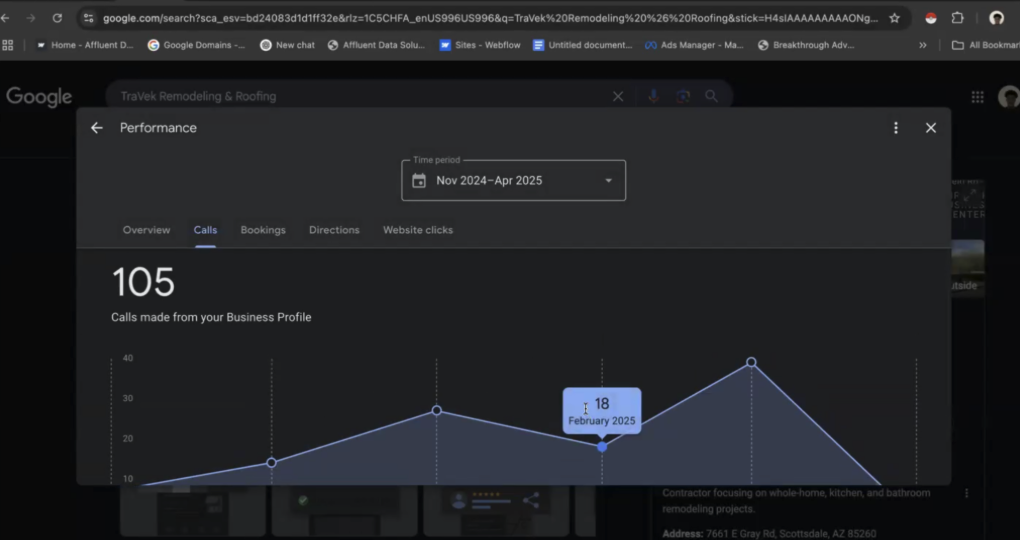Open the Ads Manager bookmark
Screen dimensions: 1020x540
pos(694,45)
